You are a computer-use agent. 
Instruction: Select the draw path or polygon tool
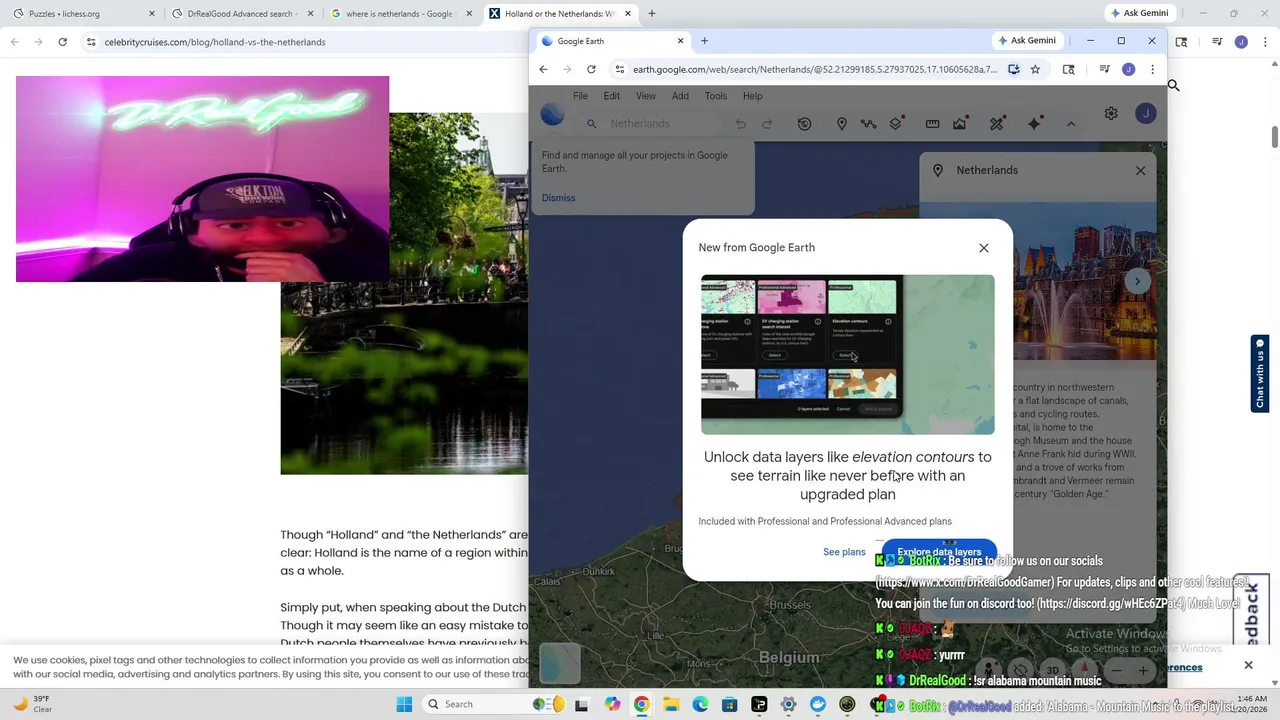(x=868, y=124)
